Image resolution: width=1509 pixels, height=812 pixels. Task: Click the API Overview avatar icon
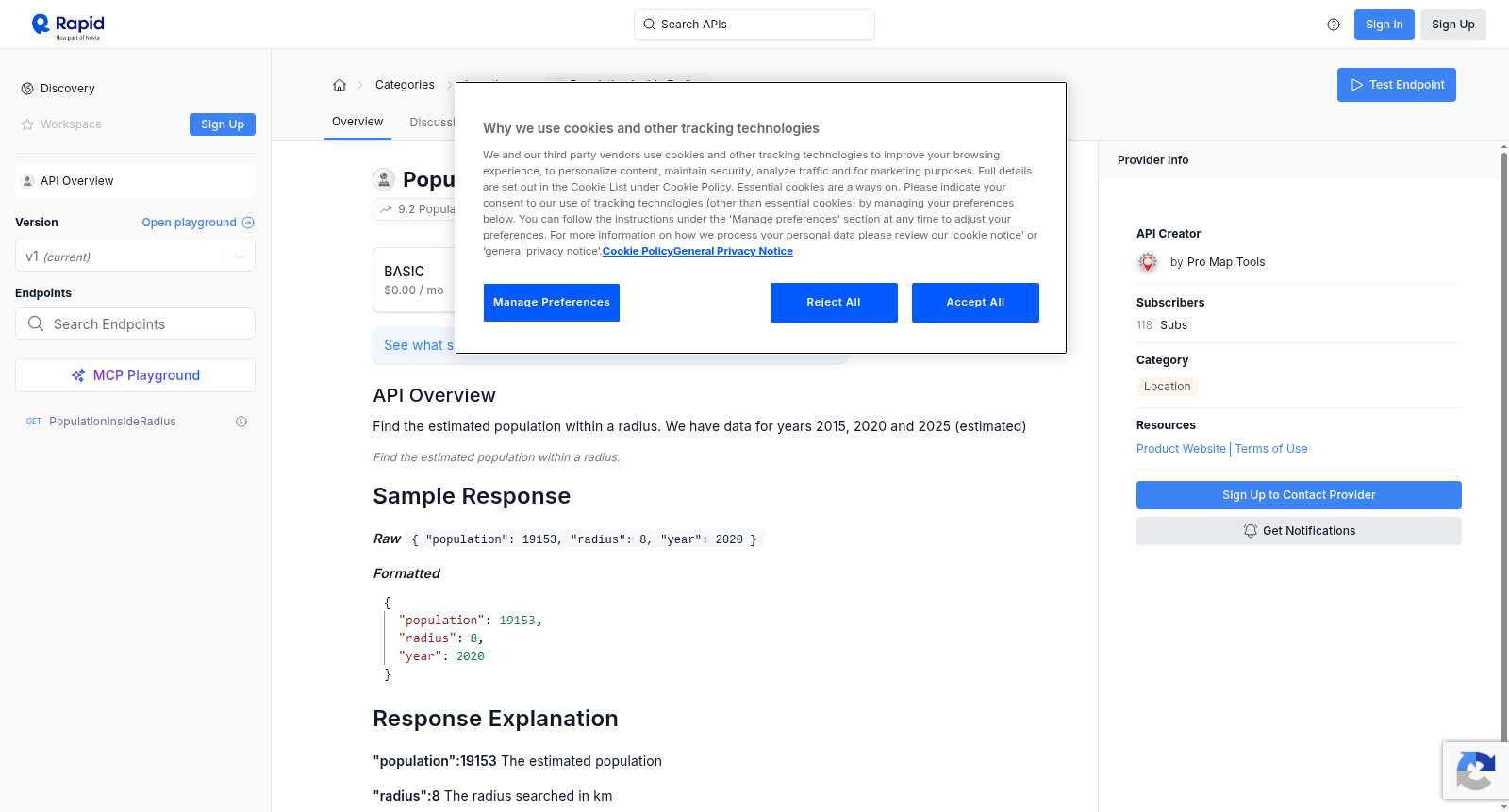(x=27, y=181)
